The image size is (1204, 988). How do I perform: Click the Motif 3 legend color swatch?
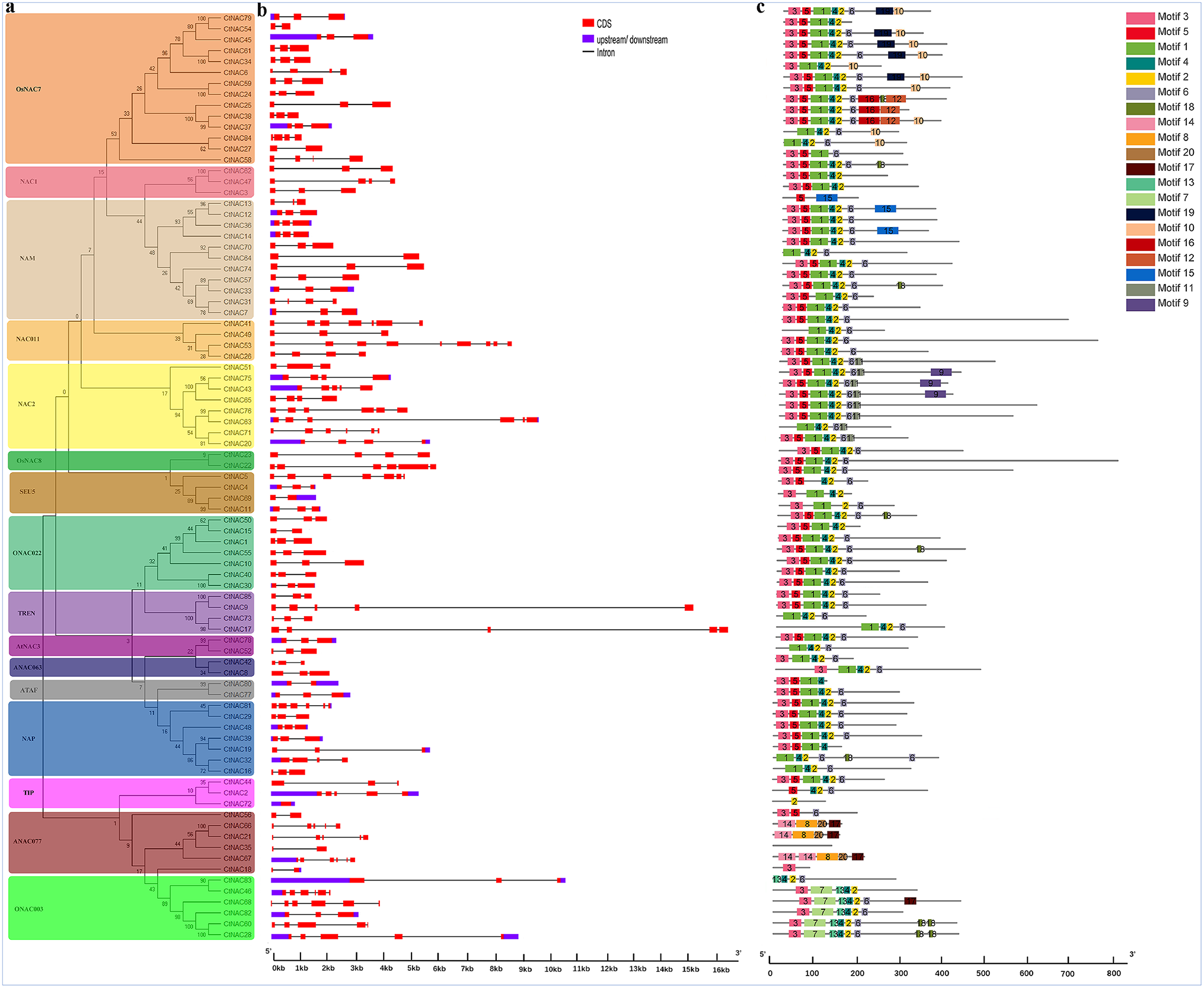[1140, 18]
